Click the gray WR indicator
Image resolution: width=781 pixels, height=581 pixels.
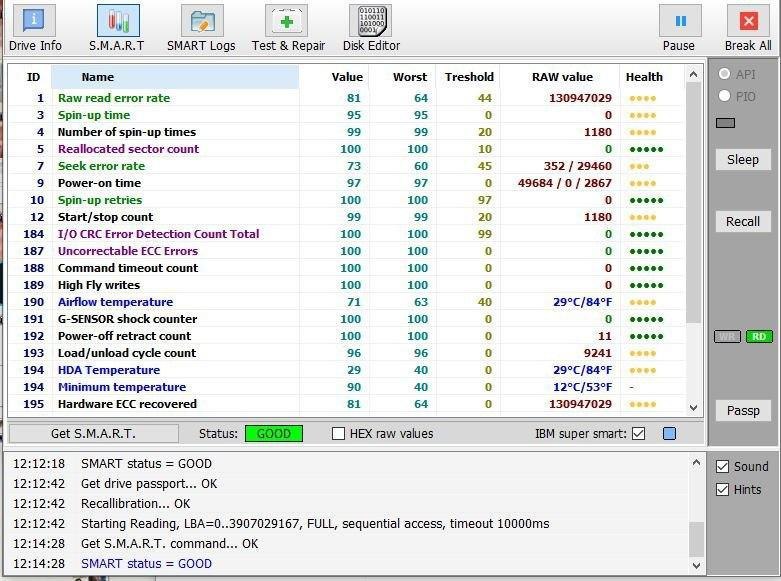[727, 337]
